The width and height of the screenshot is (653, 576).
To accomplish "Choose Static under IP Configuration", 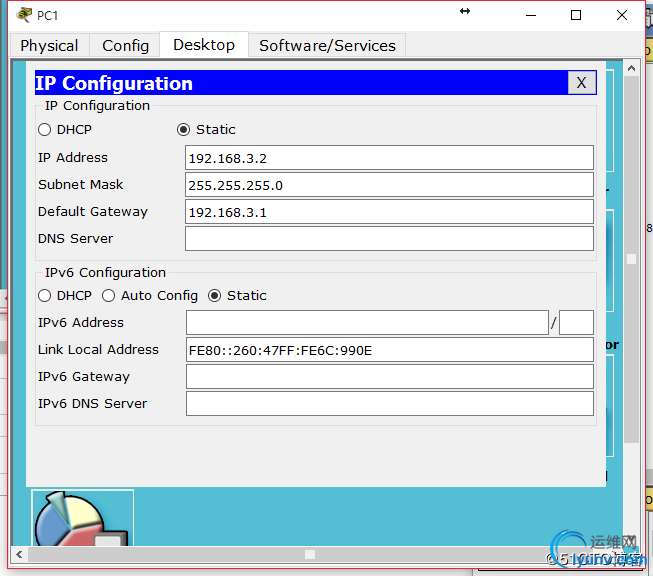I will click(183, 130).
